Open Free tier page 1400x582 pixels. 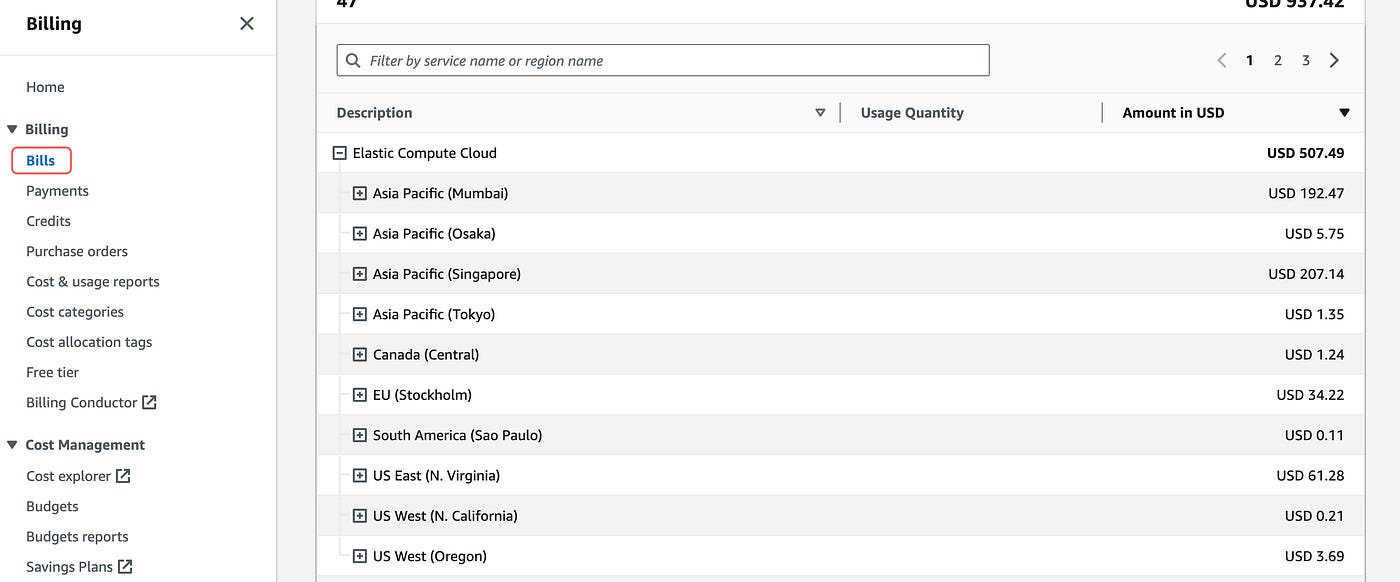pyautogui.click(x=52, y=372)
